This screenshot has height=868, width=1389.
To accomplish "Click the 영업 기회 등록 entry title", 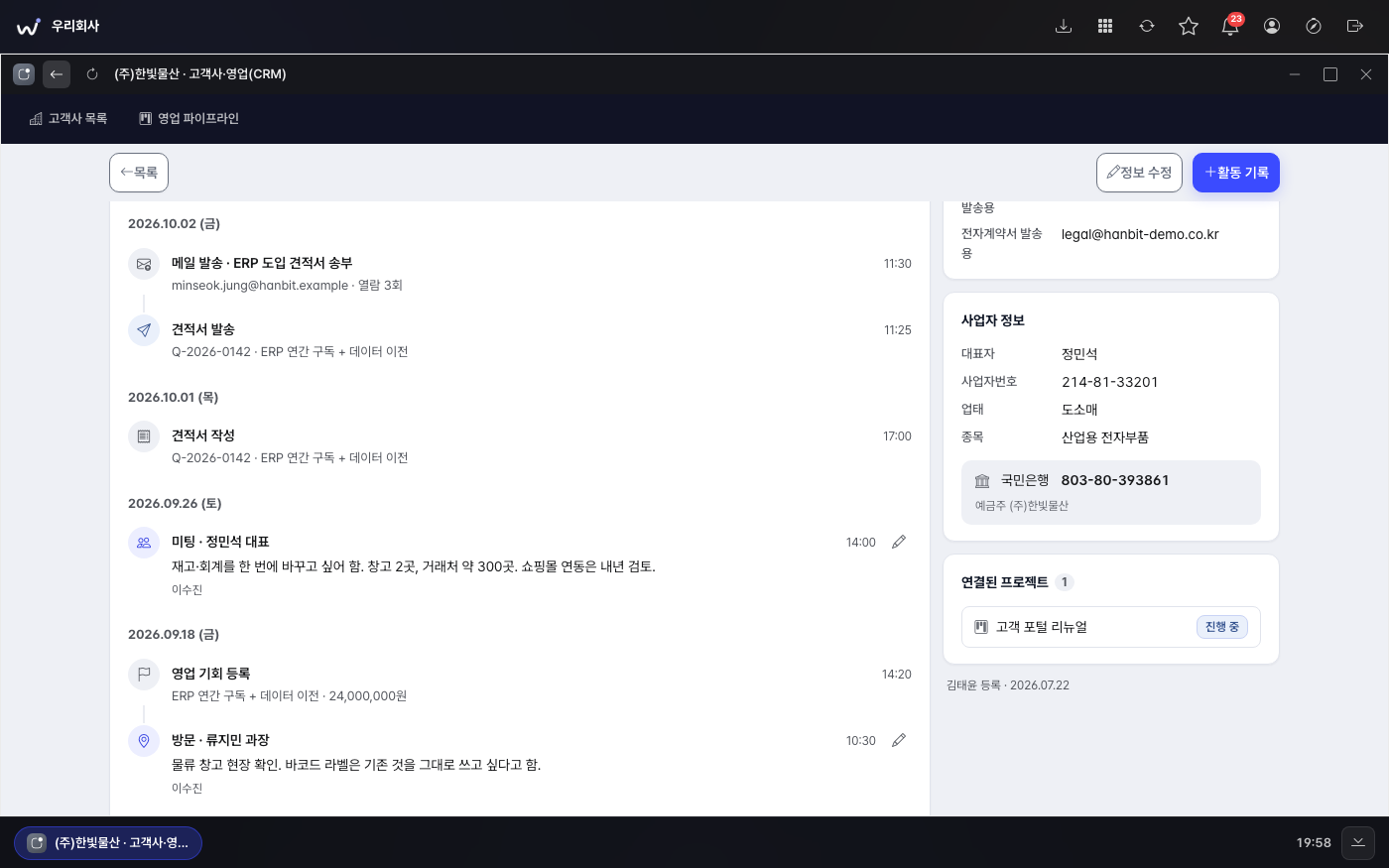I will pyautogui.click(x=210, y=674).
